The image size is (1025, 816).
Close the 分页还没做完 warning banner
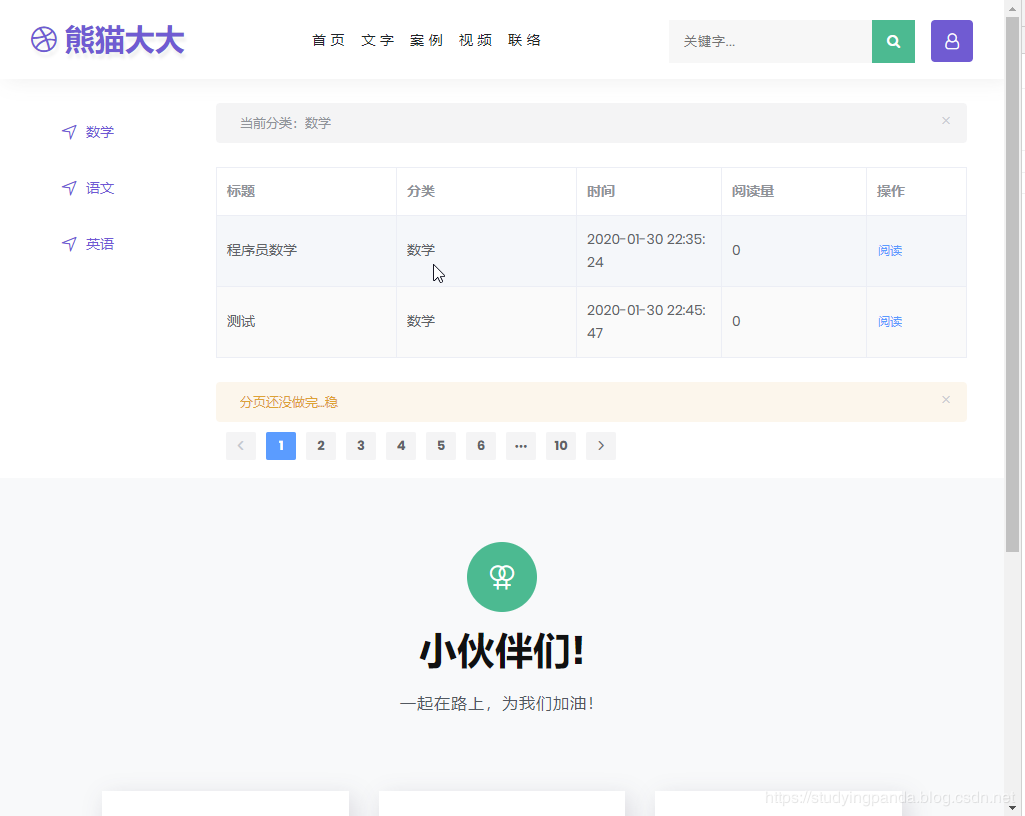pyautogui.click(x=945, y=399)
